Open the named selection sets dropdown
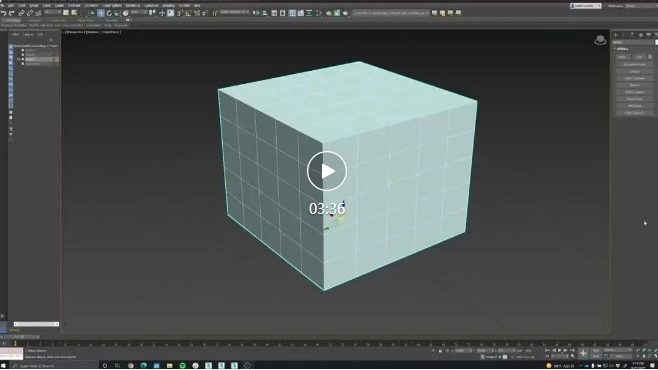The height and width of the screenshot is (370, 658). pyautogui.click(x=234, y=12)
